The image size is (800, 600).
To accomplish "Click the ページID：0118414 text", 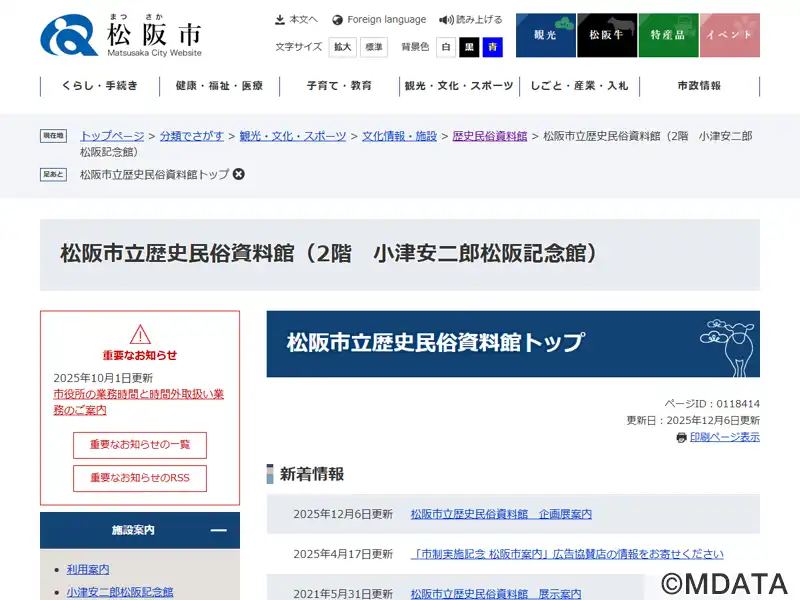I will (712, 404).
